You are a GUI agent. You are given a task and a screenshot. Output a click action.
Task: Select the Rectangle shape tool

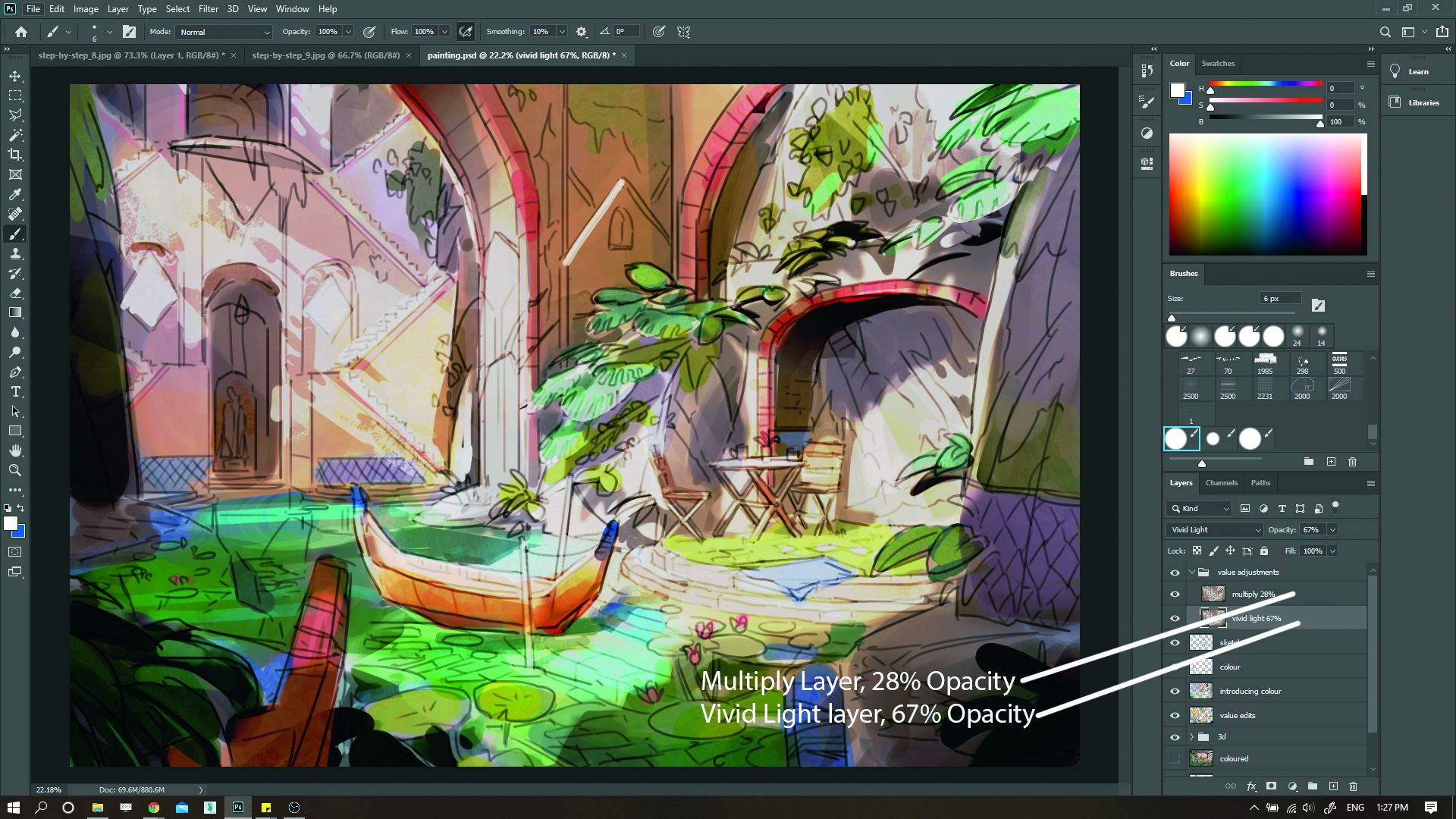click(15, 431)
